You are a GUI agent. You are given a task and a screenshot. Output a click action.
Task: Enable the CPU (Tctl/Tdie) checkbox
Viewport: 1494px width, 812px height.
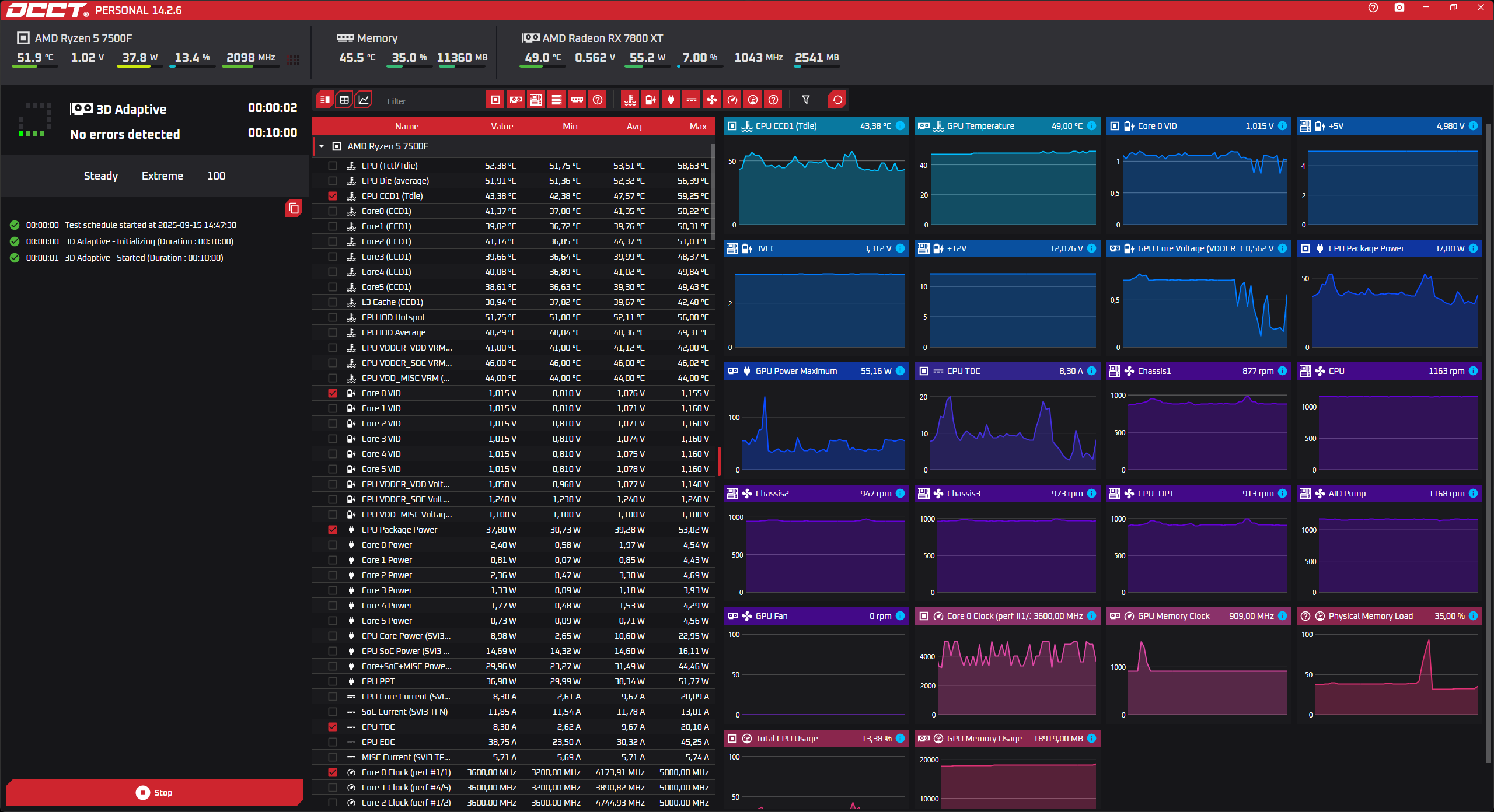[x=333, y=166]
